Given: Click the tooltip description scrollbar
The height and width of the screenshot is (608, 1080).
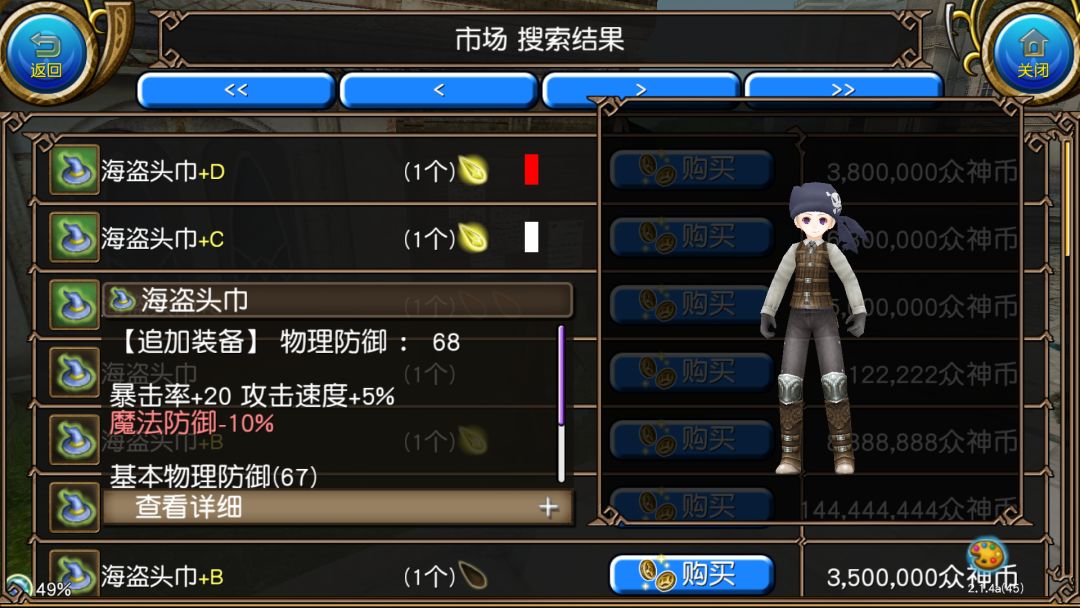Looking at the screenshot, I should pos(561,403).
